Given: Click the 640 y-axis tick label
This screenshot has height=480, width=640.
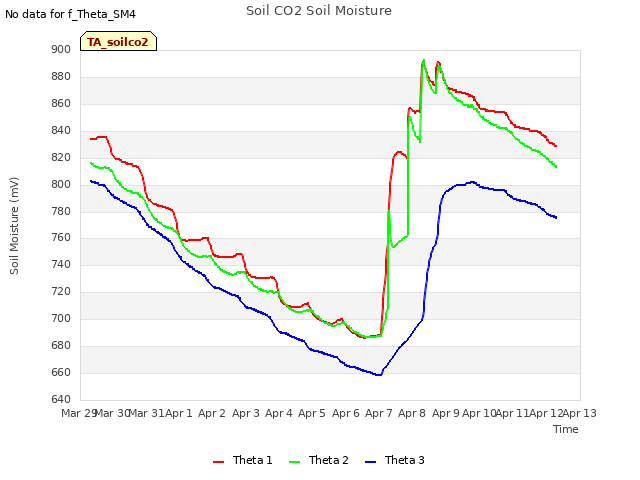Looking at the screenshot, I should coord(61,399).
